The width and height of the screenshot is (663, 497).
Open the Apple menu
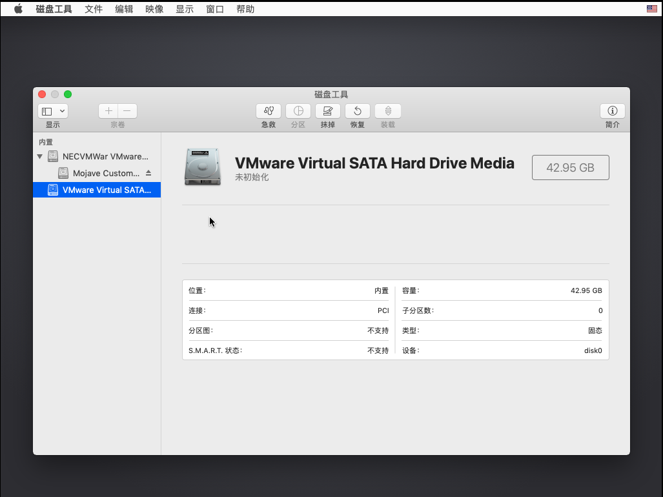pos(18,9)
